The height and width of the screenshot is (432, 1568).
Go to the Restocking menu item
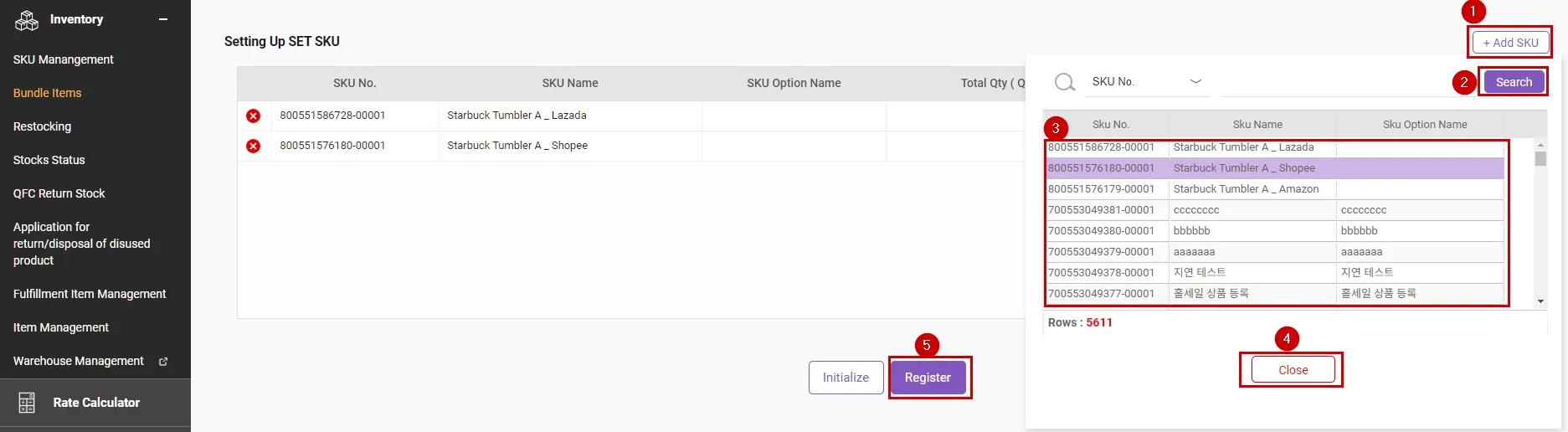pyautogui.click(x=43, y=126)
